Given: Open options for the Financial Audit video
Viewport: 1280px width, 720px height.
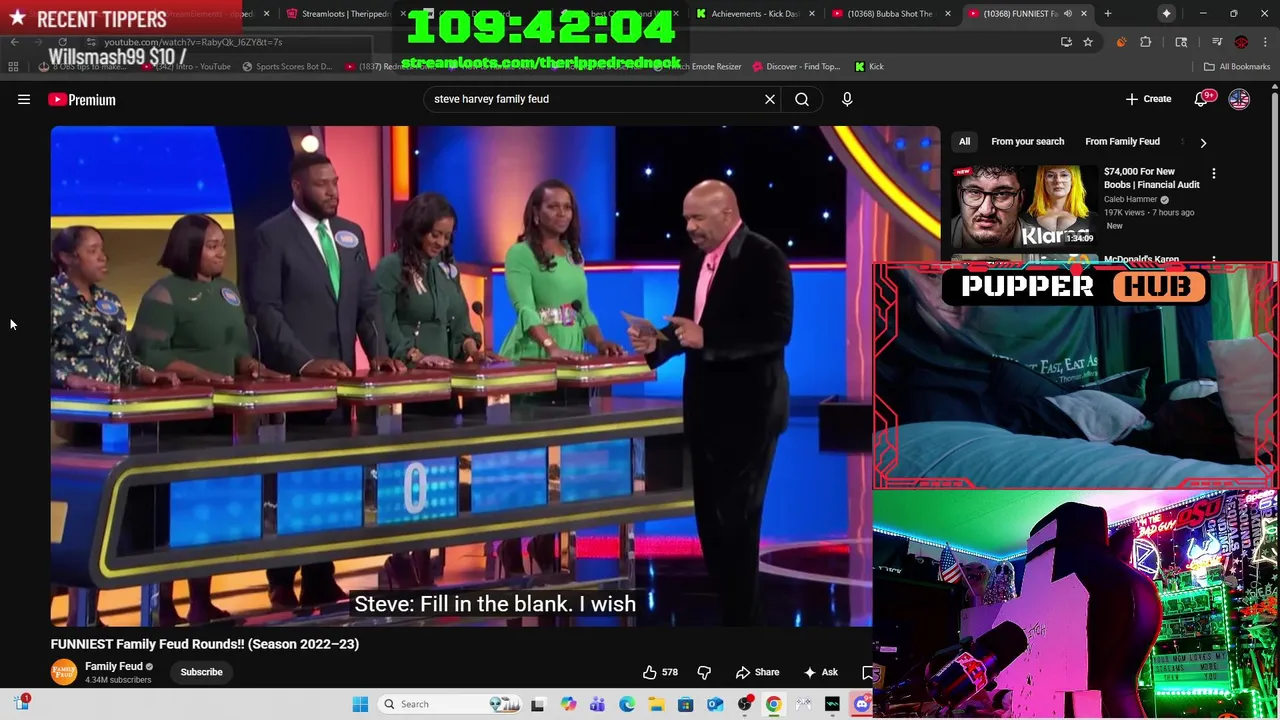Looking at the screenshot, I should [1214, 174].
